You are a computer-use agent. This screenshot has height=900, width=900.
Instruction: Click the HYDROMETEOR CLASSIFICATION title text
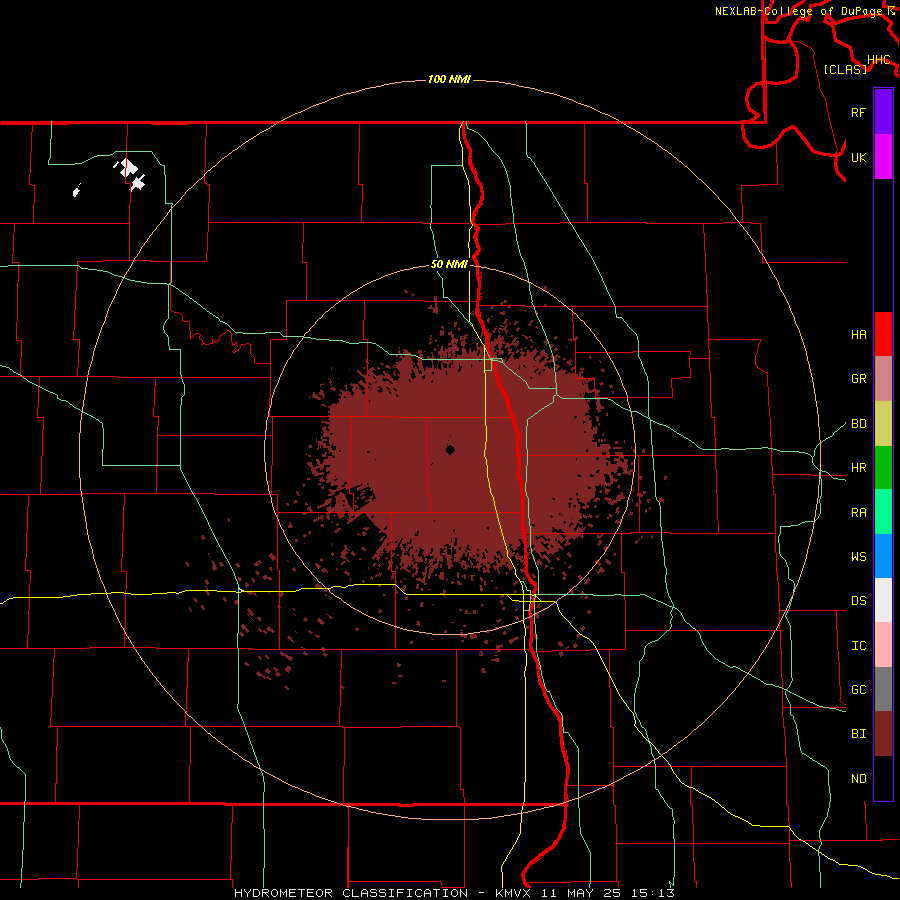(x=351, y=893)
